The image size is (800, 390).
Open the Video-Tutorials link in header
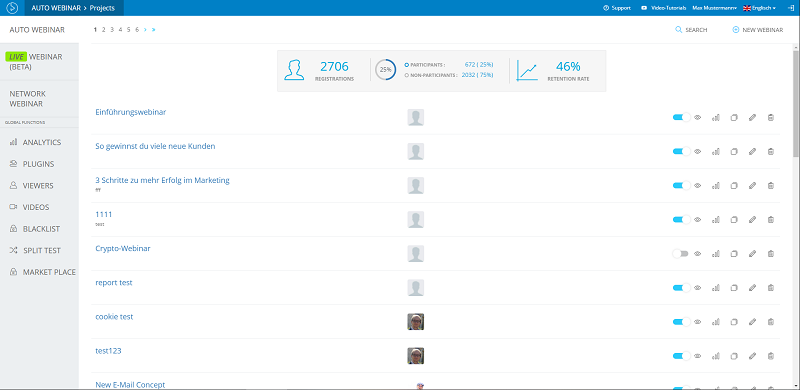coord(663,8)
